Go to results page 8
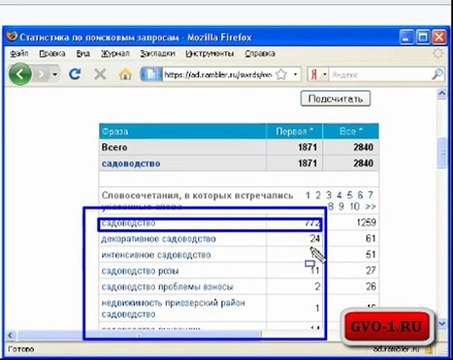Image resolution: width=453 pixels, height=360 pixels. point(331,207)
